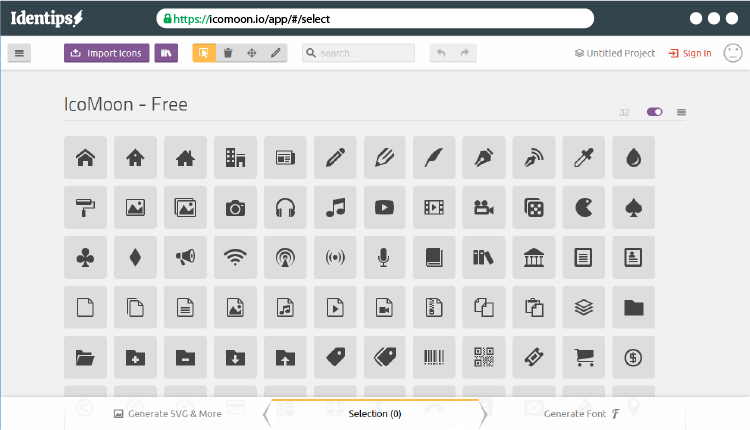Select the podcast icon

tap(285, 257)
